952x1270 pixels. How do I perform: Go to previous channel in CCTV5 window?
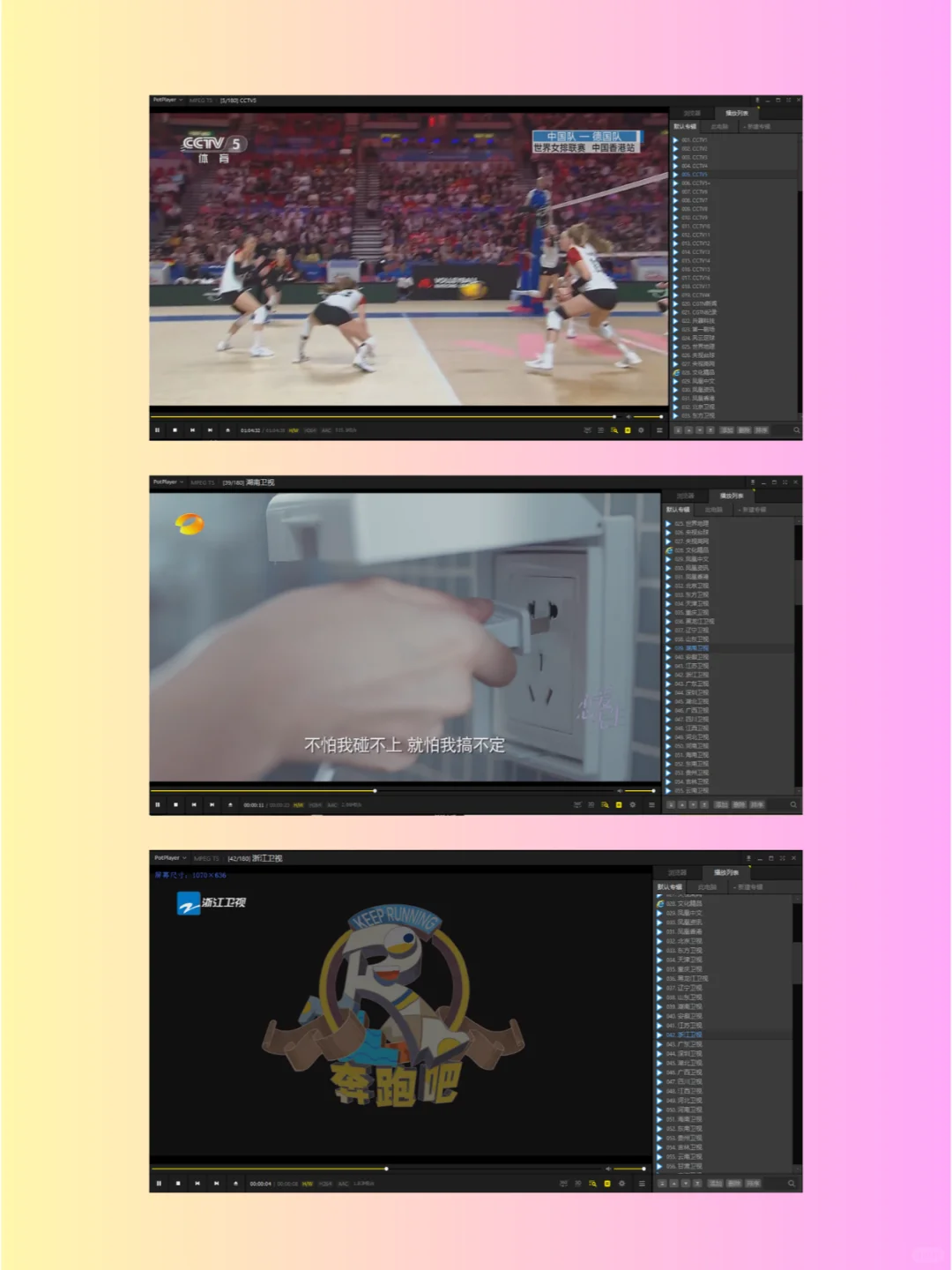pyautogui.click(x=192, y=430)
